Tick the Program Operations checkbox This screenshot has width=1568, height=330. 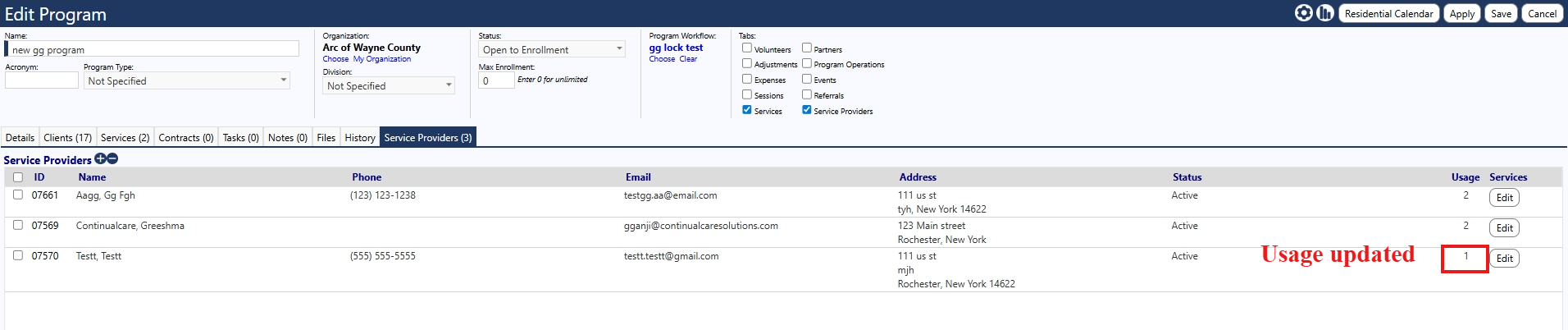click(x=807, y=63)
